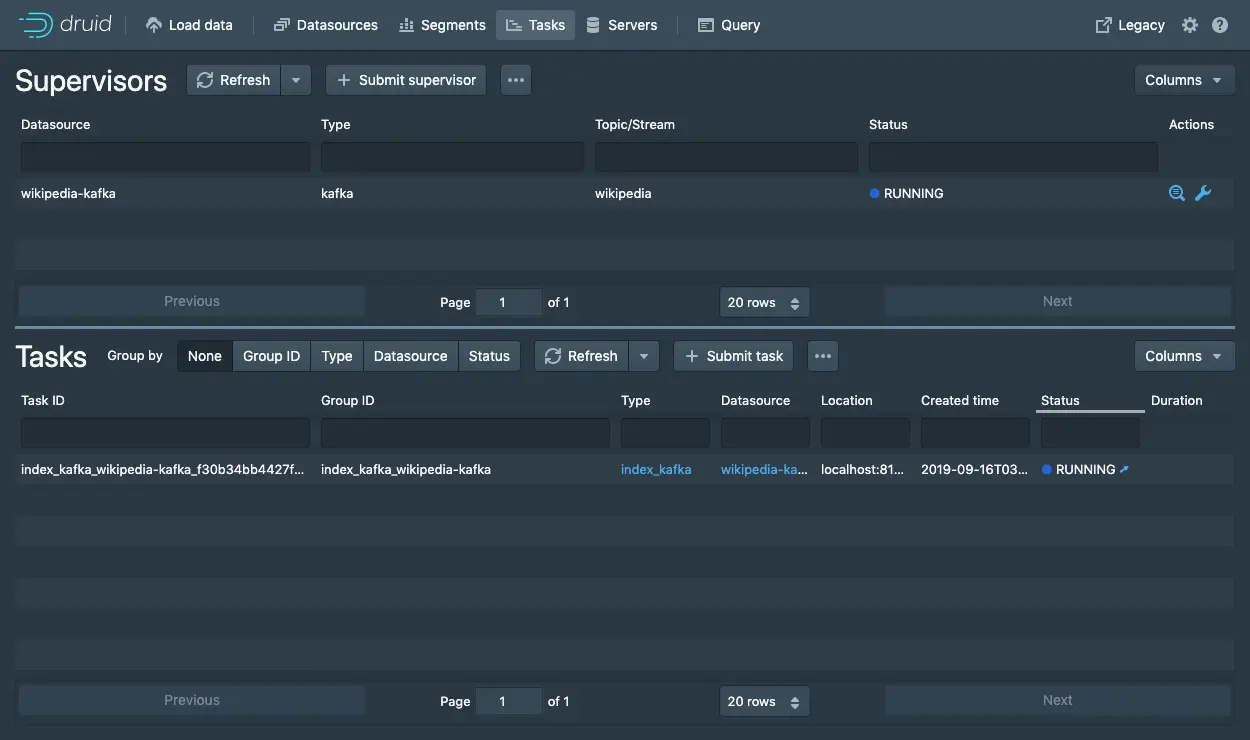The image size is (1250, 740).
Task: Change Tasks rows-per-page dropdown
Action: pos(764,701)
